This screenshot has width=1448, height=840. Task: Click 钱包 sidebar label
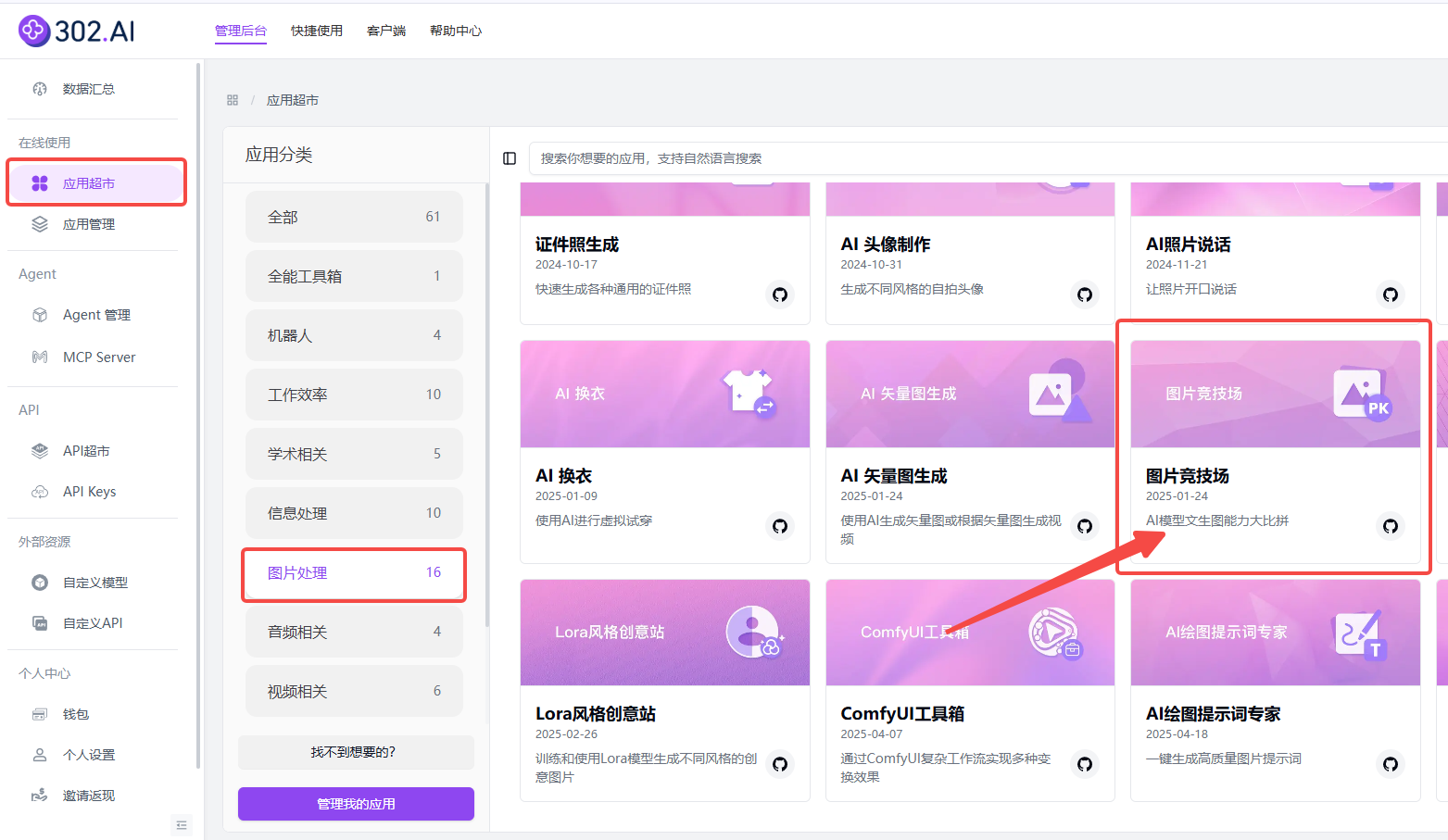click(76, 714)
